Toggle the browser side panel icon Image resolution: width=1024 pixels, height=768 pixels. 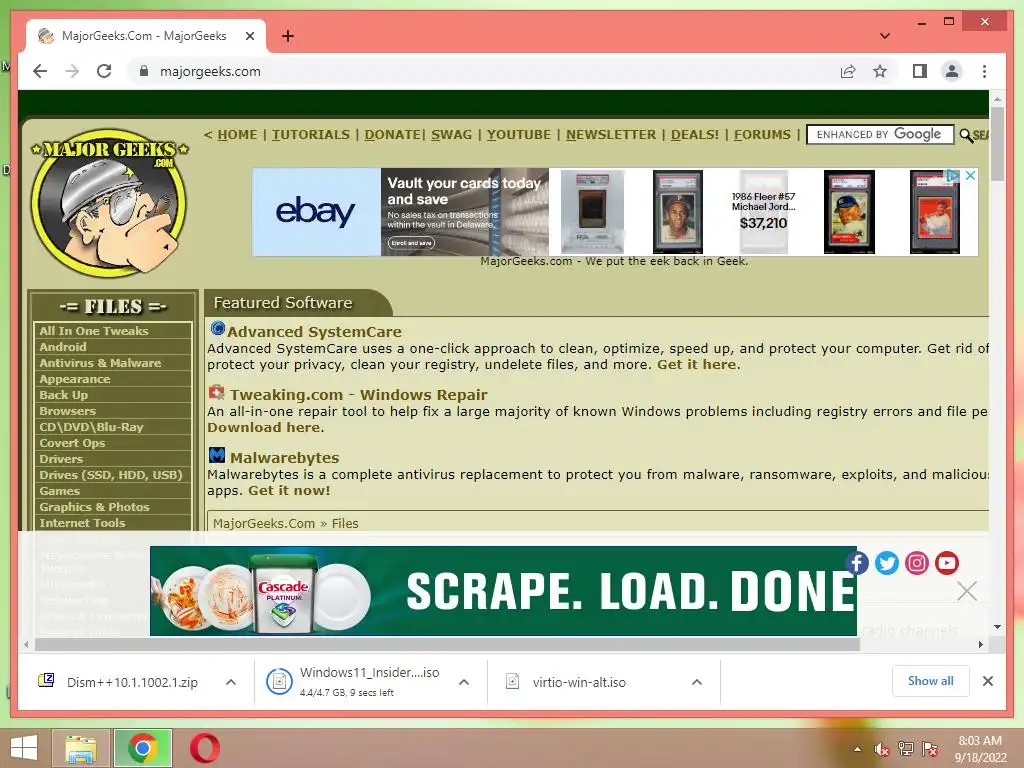coord(920,71)
